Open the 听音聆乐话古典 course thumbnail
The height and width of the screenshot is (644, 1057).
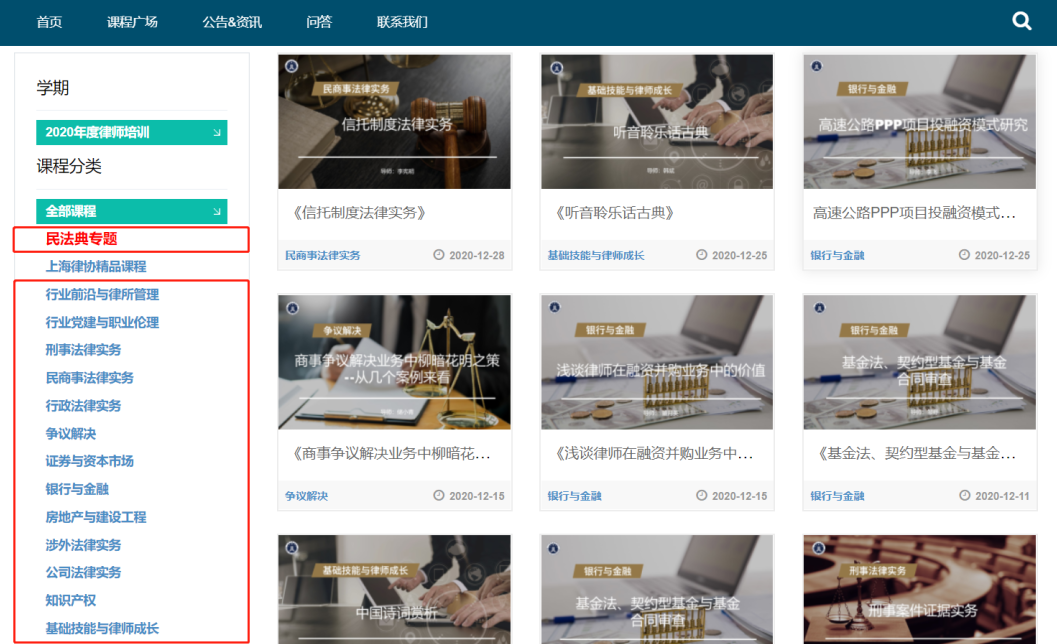657,121
